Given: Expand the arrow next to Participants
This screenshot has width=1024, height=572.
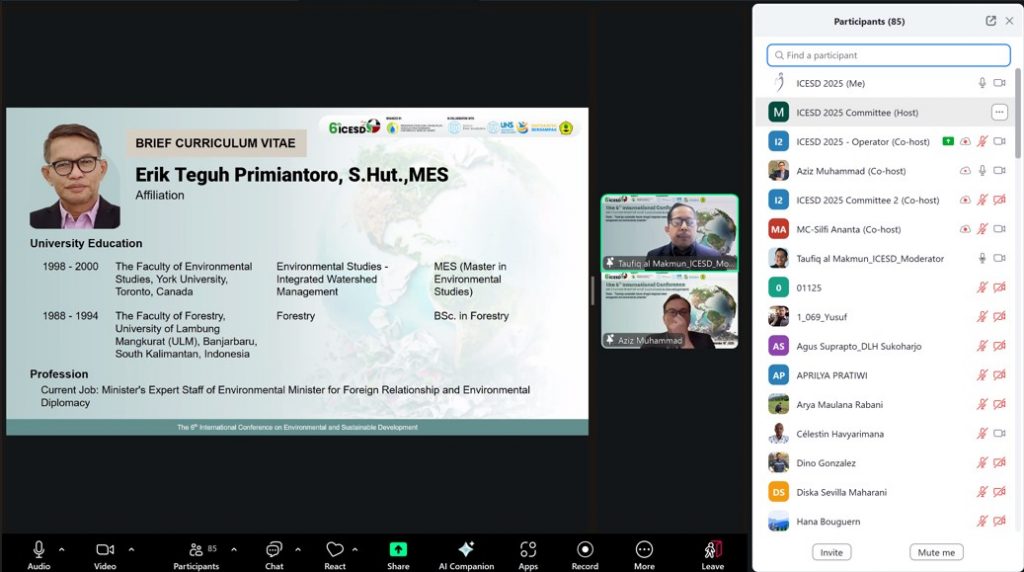Looking at the screenshot, I should pos(234,549).
